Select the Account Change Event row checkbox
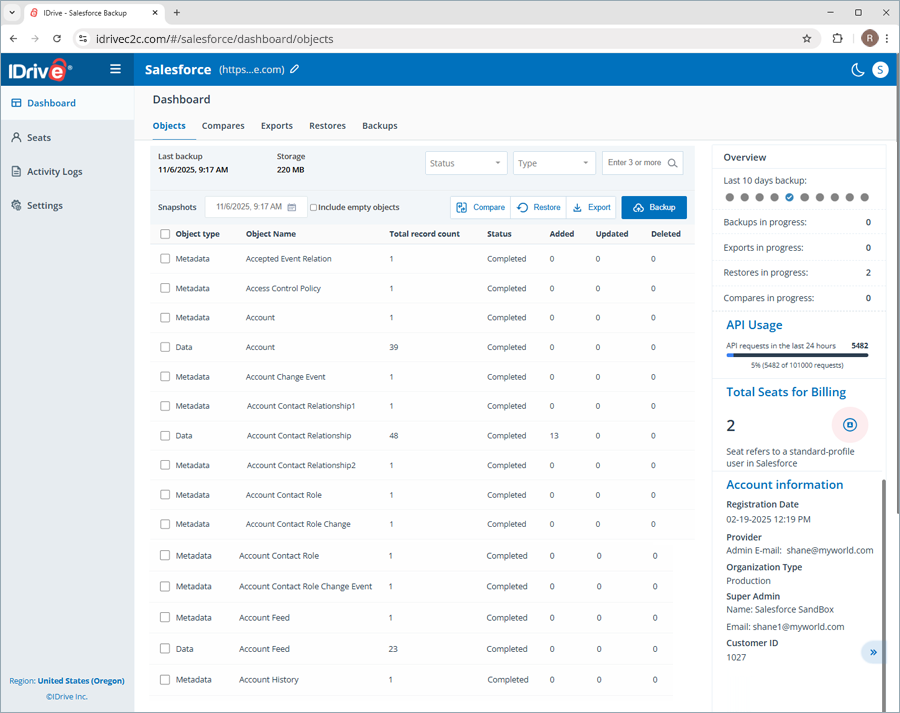This screenshot has width=900, height=713. [165, 377]
